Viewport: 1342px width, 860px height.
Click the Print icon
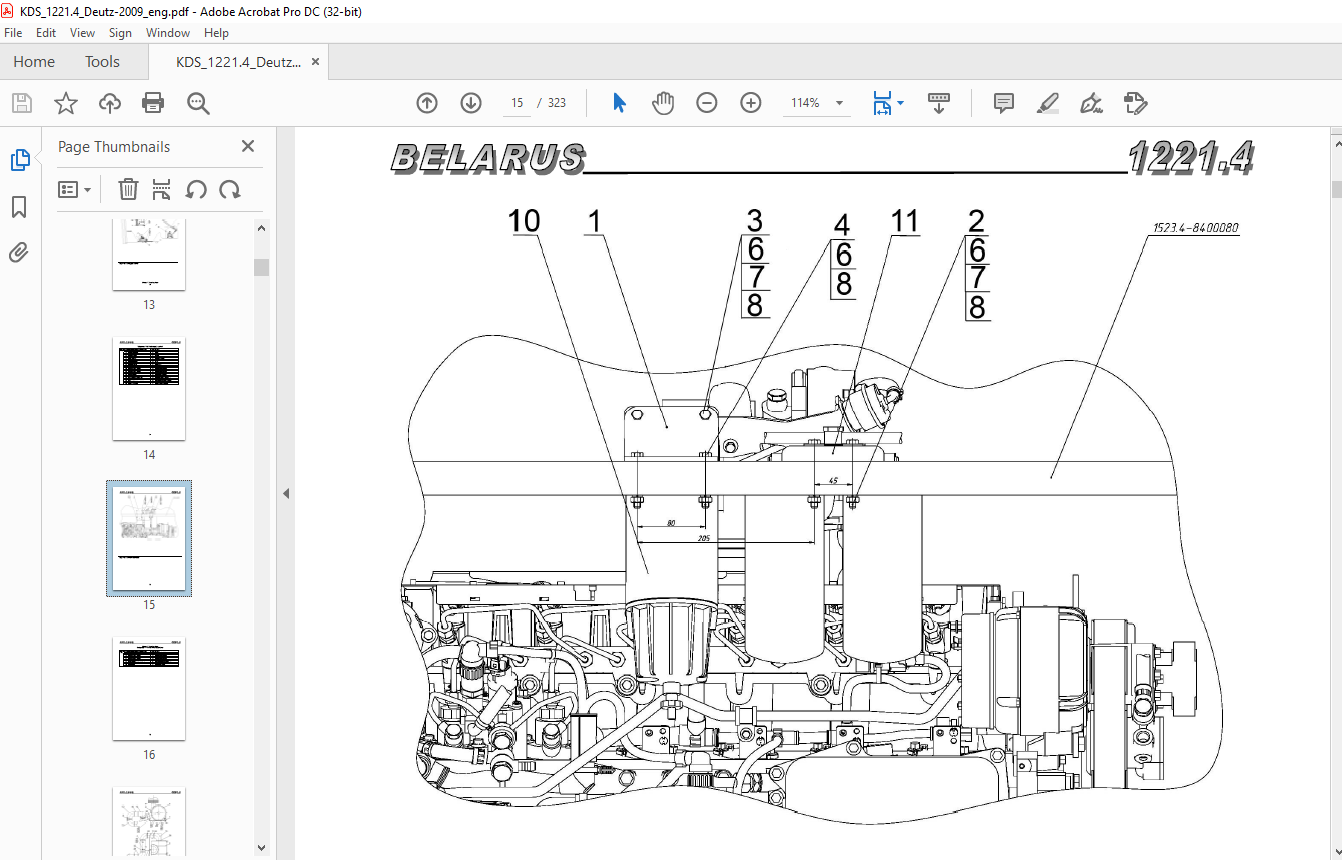[153, 103]
